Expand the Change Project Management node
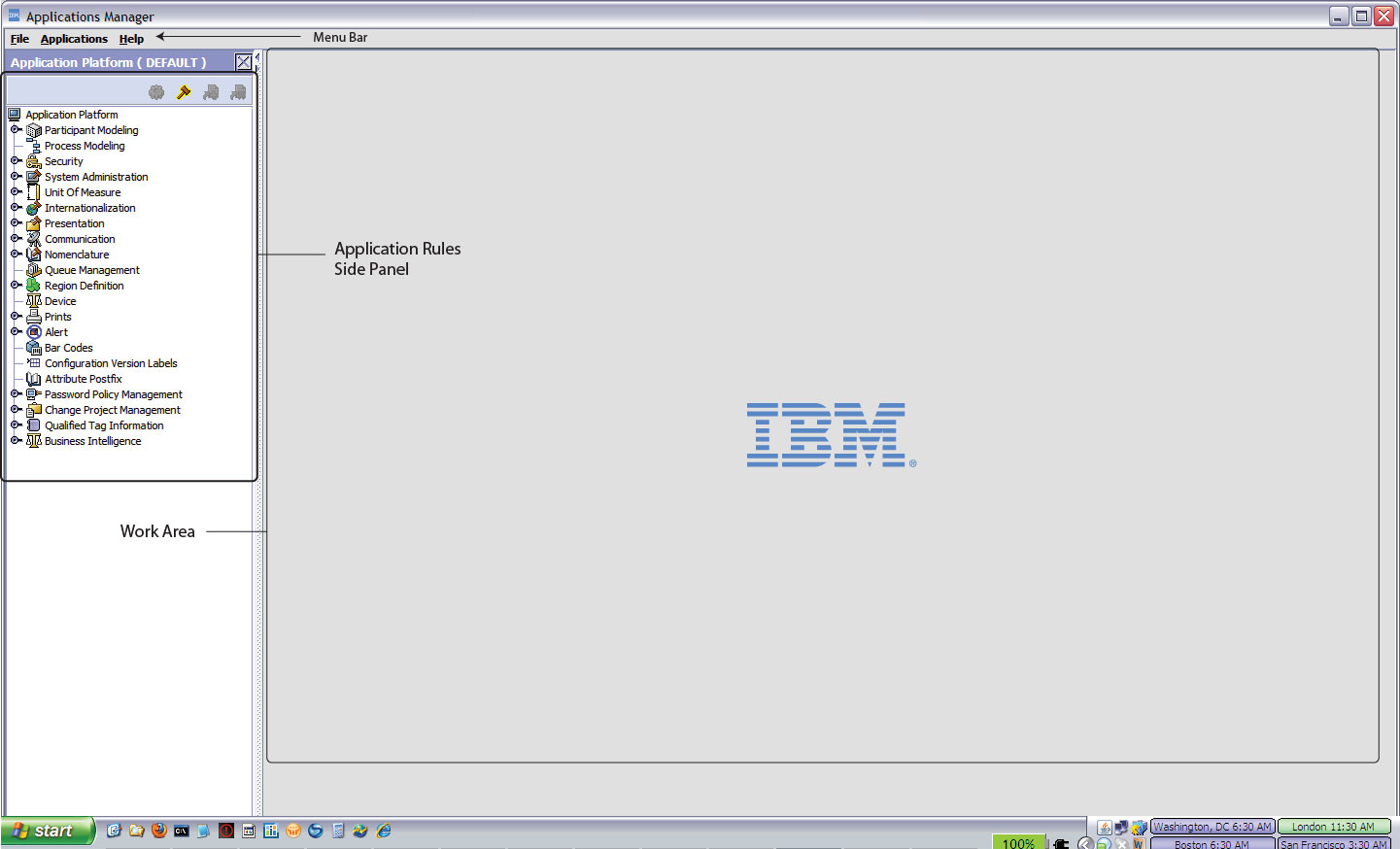1400x849 pixels. click(x=16, y=409)
